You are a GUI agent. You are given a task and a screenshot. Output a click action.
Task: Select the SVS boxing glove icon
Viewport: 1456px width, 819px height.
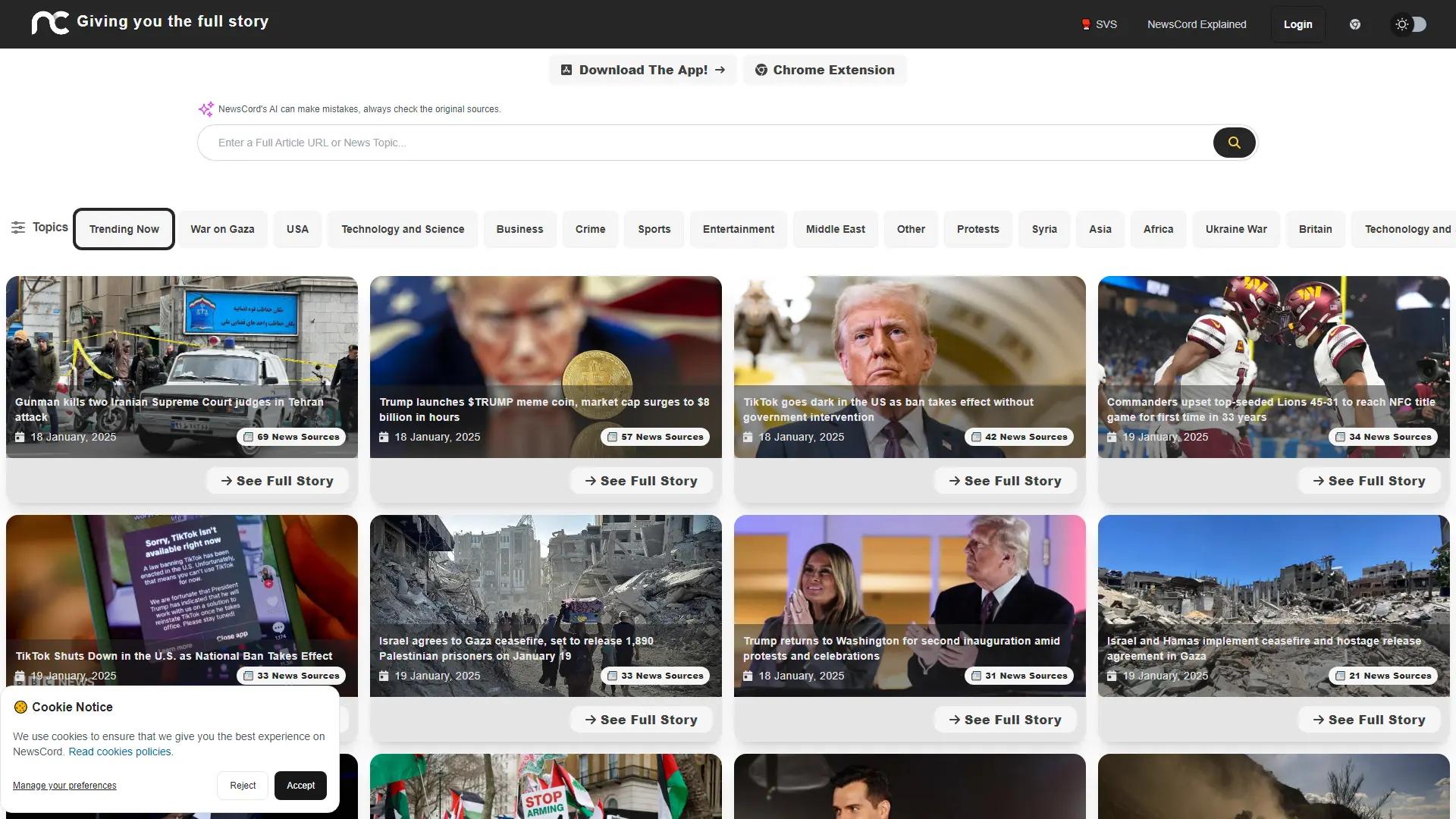click(1087, 24)
